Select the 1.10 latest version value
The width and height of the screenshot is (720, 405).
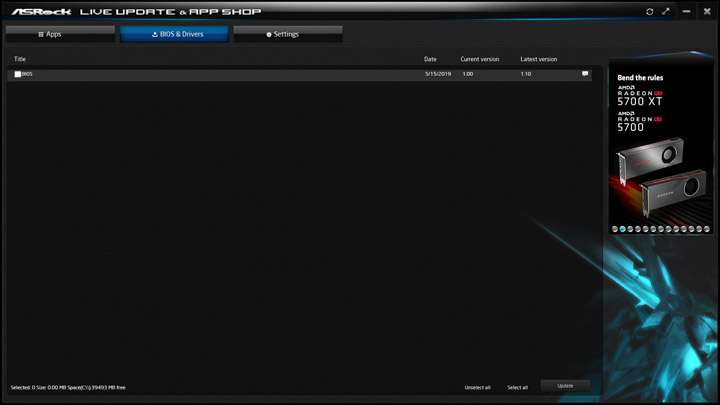pos(526,74)
